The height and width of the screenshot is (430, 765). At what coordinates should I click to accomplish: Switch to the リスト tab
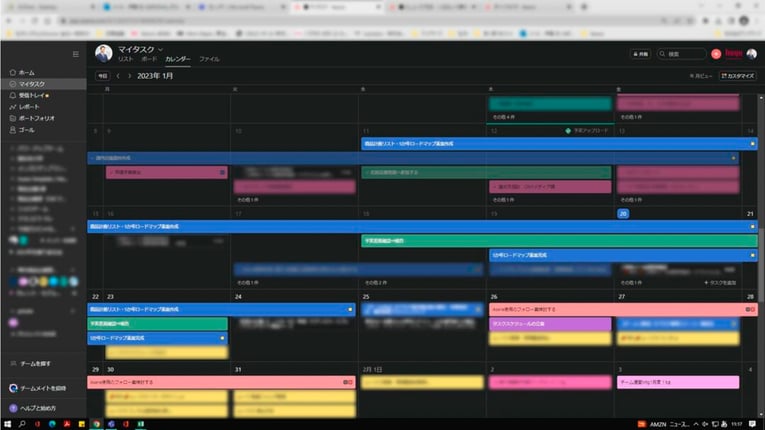pyautogui.click(x=125, y=60)
